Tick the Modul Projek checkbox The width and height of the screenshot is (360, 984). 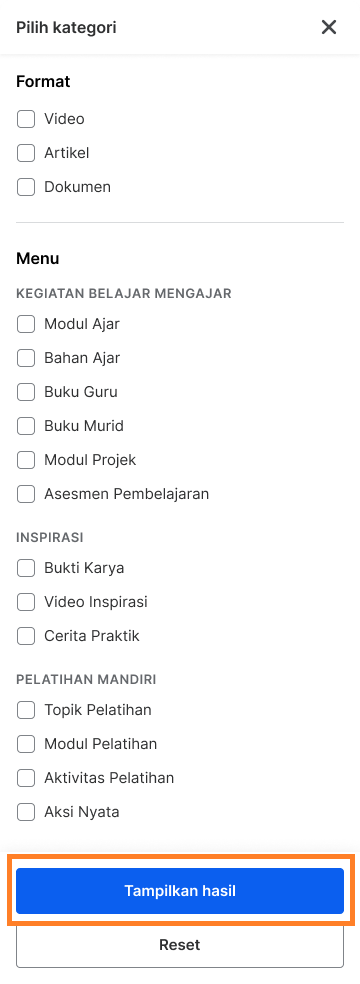click(26, 460)
